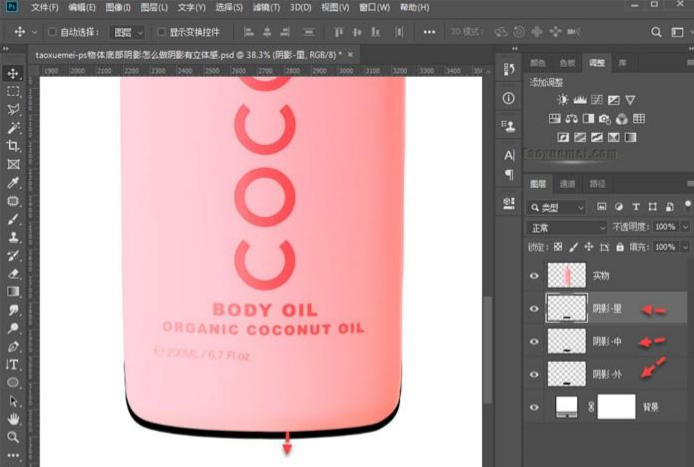694x467 pixels.
Task: Open the three-dot more options button
Action: [429, 32]
